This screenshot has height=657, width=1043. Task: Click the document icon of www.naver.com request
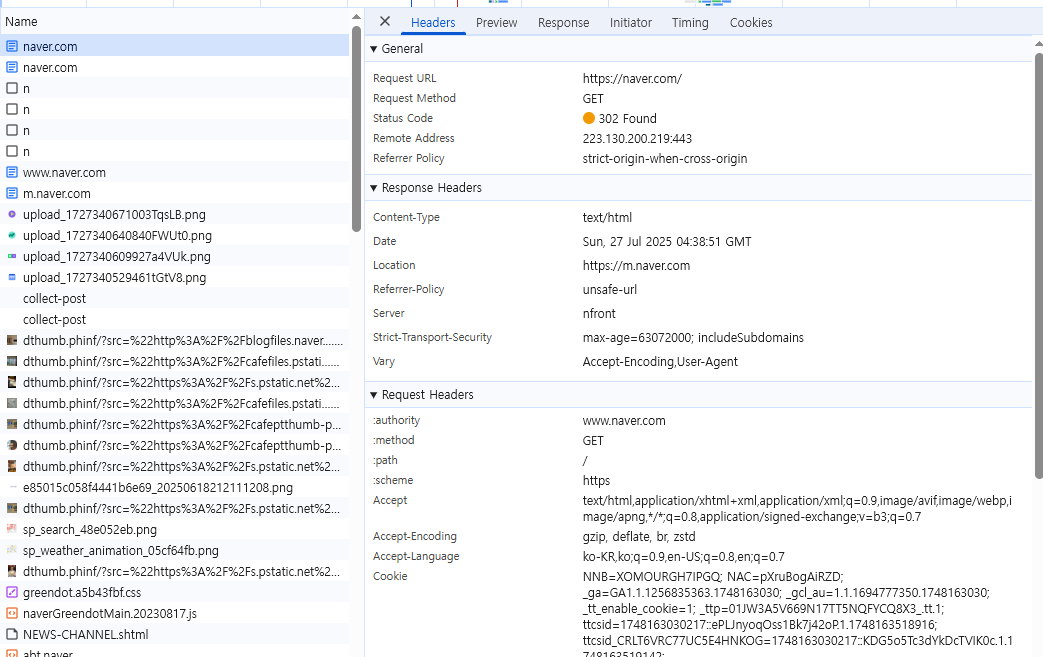12,172
